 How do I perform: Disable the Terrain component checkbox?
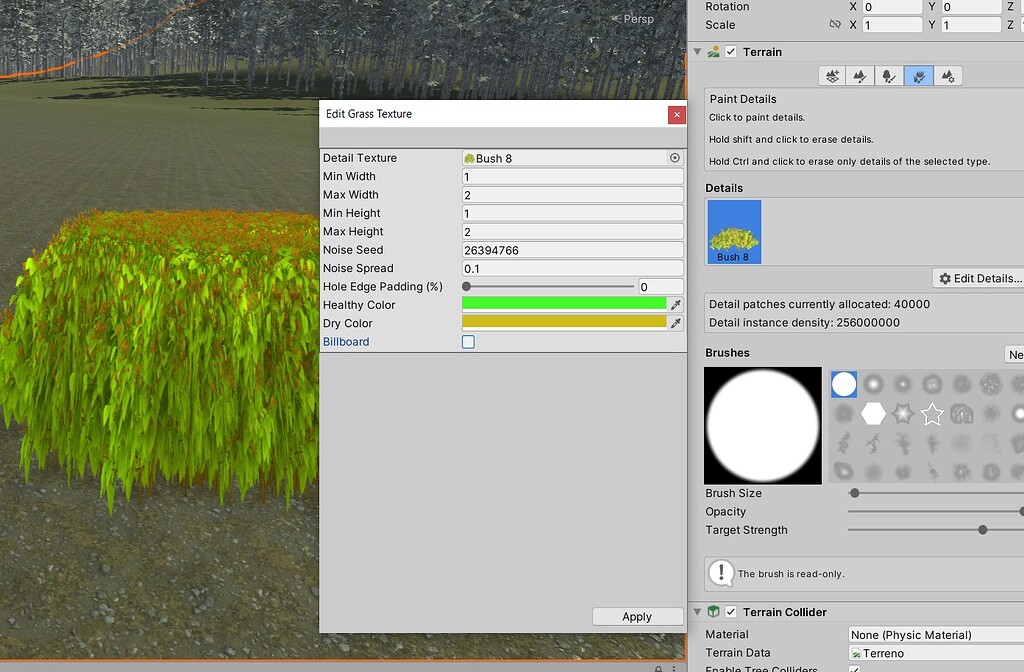point(729,51)
